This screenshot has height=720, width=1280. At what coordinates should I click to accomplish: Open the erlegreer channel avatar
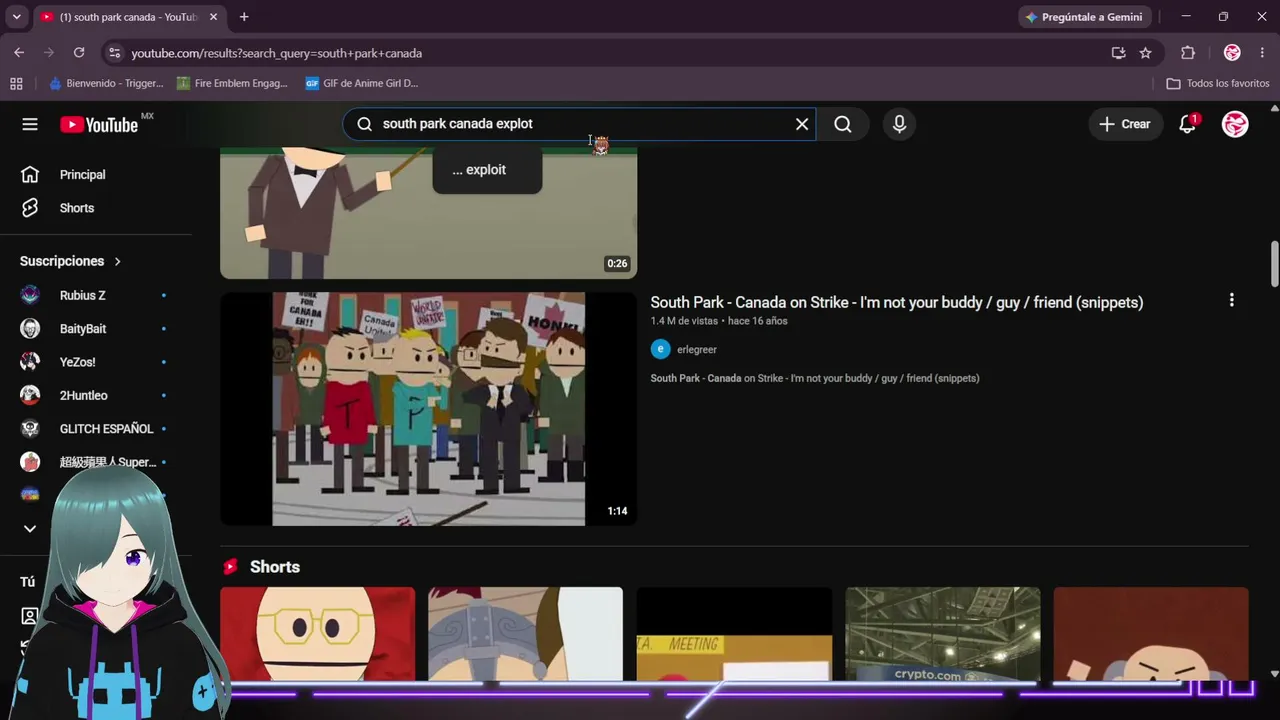(x=660, y=349)
